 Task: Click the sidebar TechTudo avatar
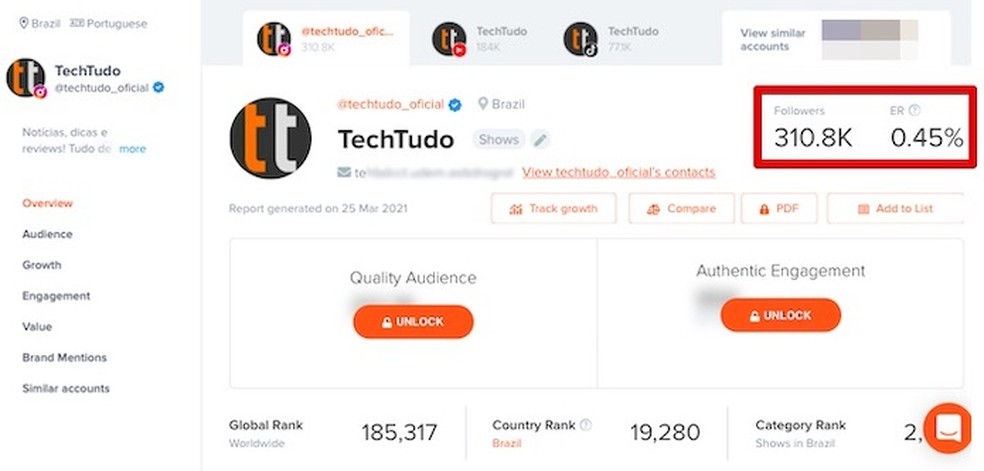[26, 78]
